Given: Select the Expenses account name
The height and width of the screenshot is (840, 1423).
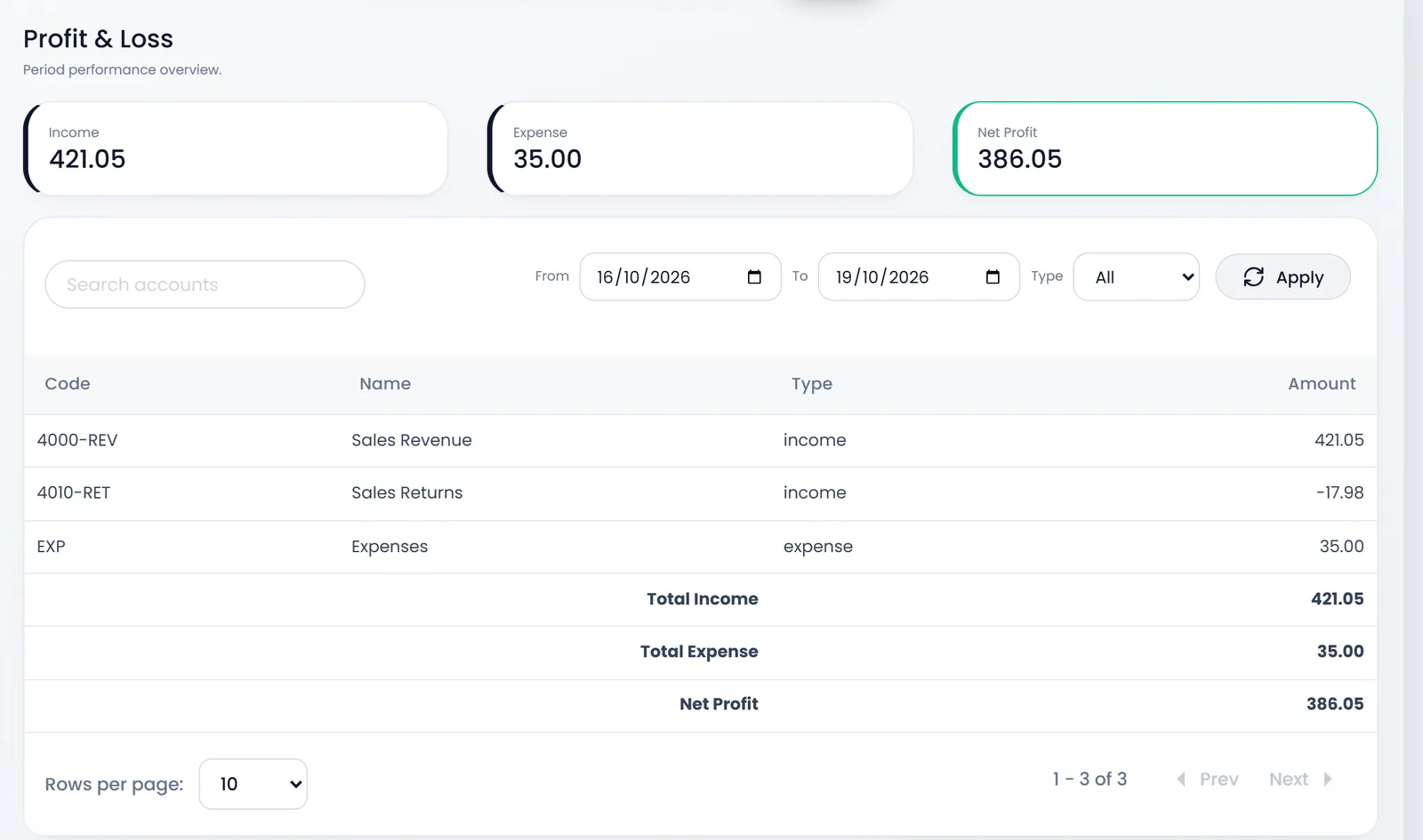Looking at the screenshot, I should (390, 547).
